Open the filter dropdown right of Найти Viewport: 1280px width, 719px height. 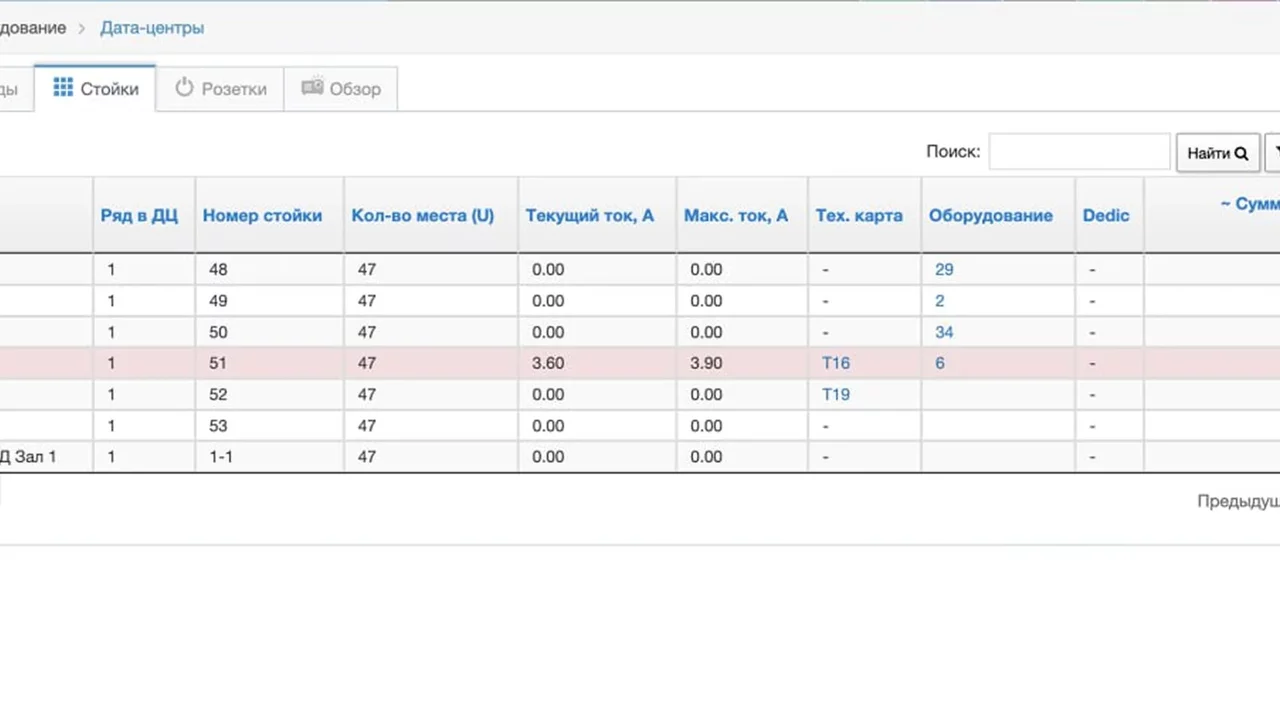click(1273, 153)
